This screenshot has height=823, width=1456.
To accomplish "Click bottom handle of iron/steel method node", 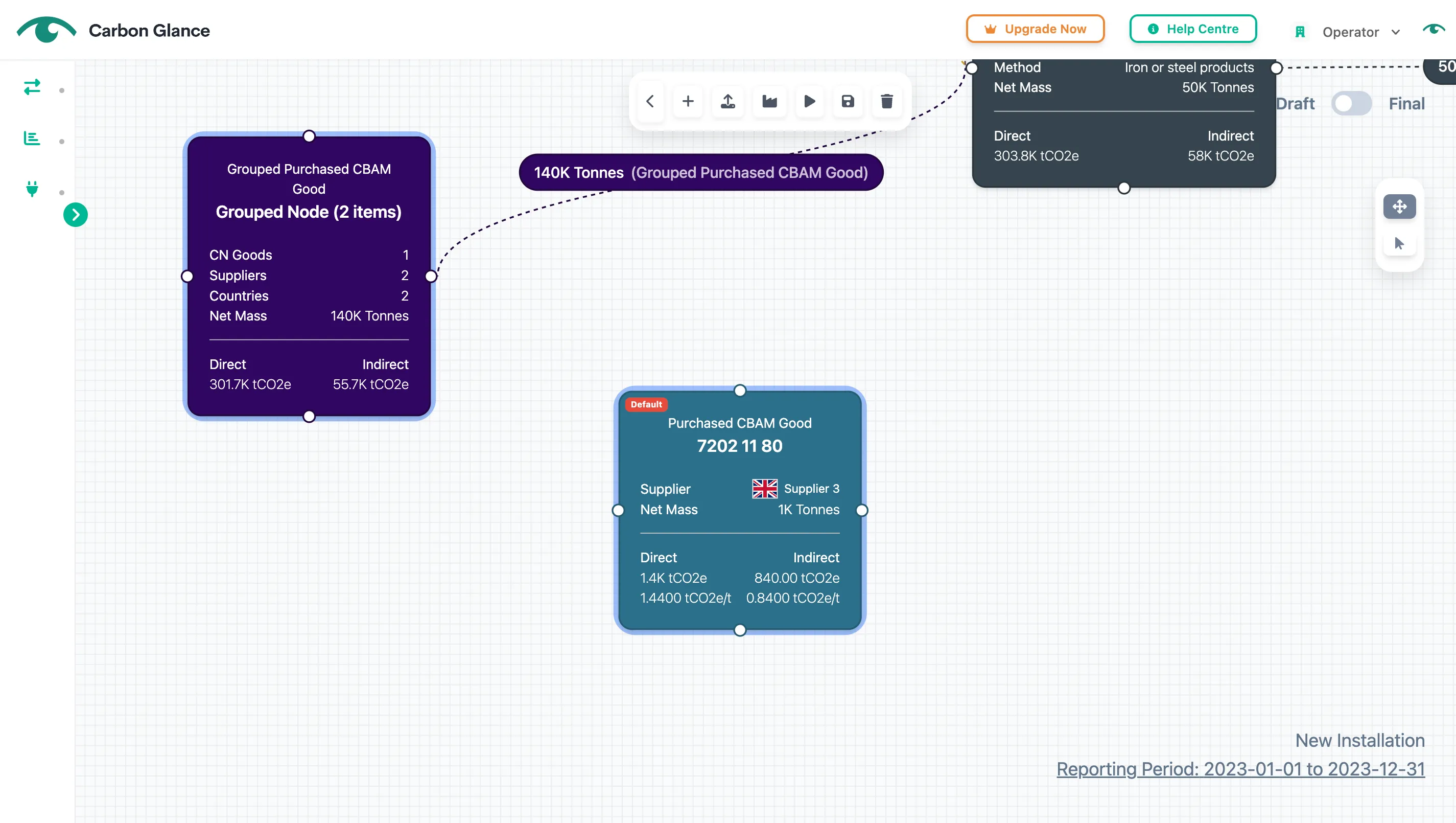I will (1124, 188).
